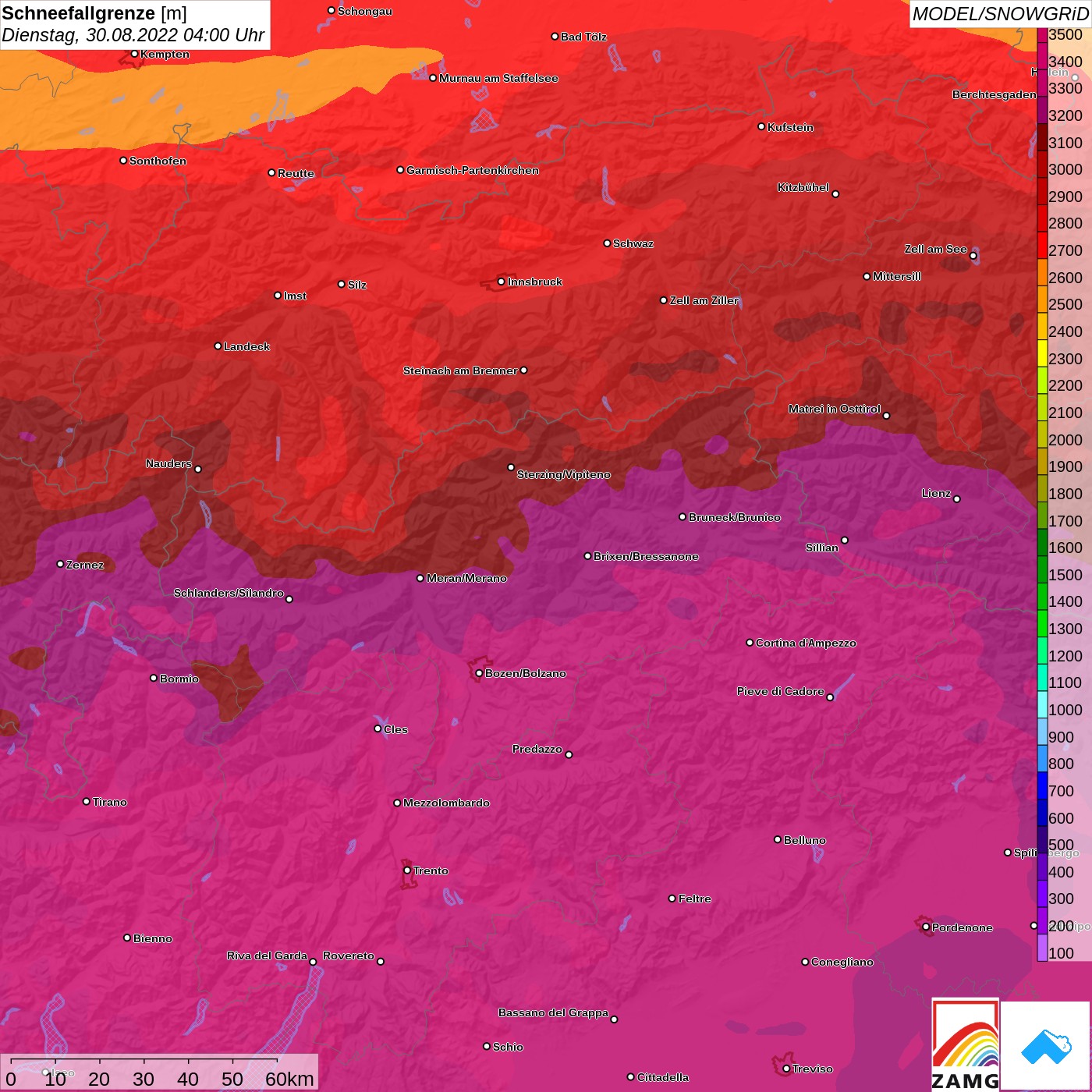Select the 1000 m legend color swatch
The image size is (1092, 1092).
[x=1042, y=705]
